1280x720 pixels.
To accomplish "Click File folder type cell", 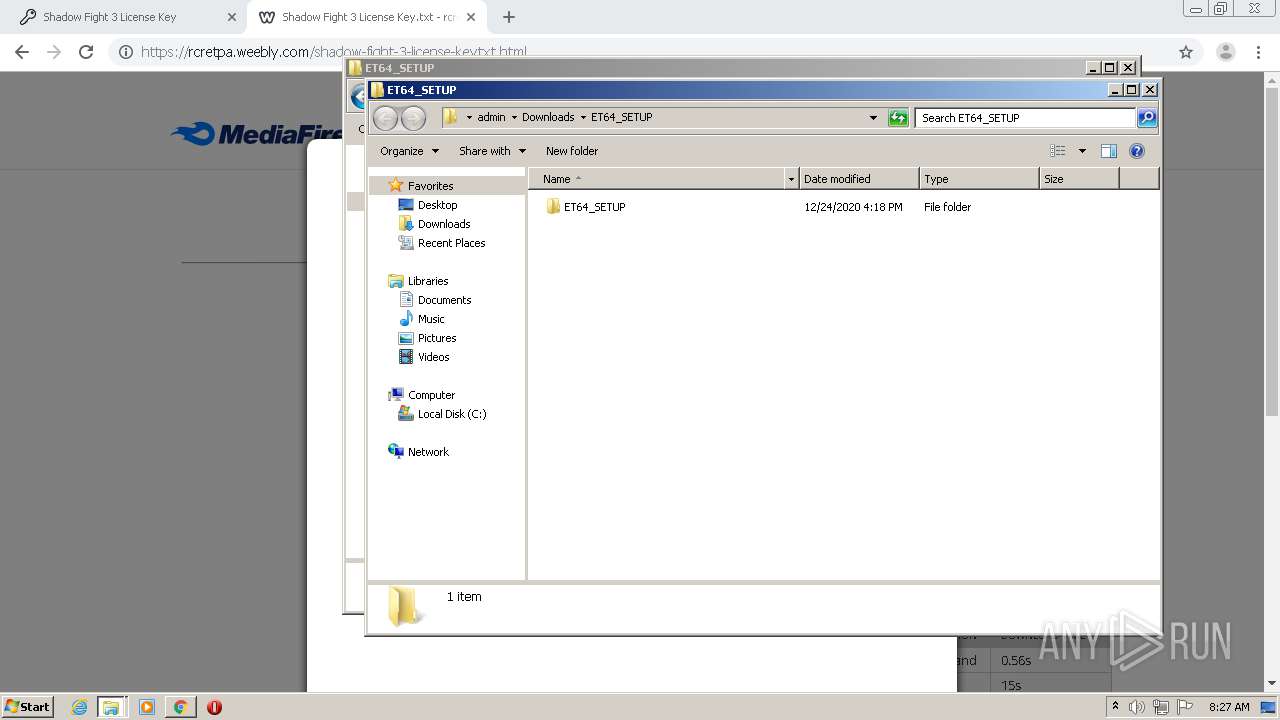I will point(947,207).
